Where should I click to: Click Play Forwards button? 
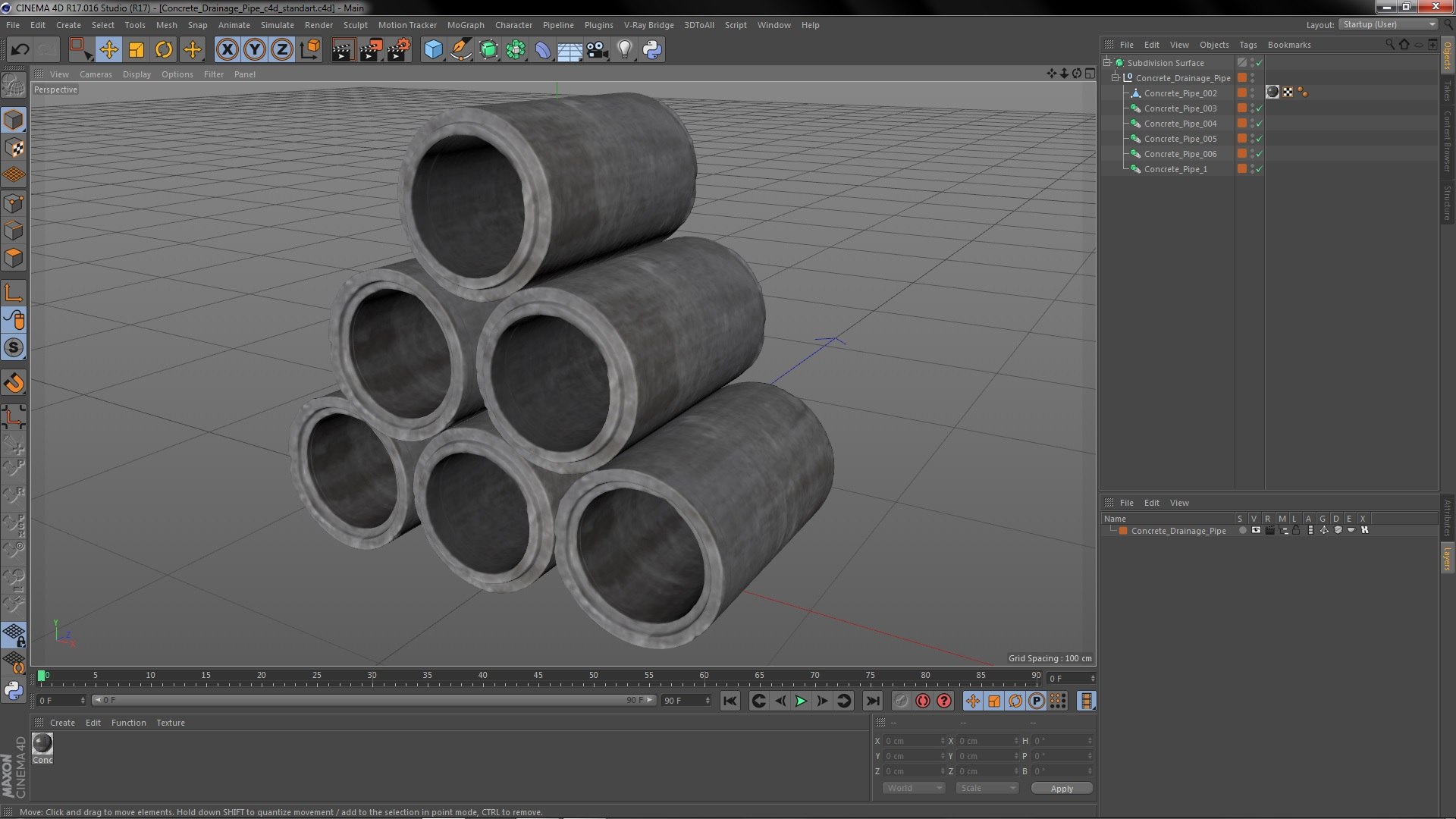point(801,701)
